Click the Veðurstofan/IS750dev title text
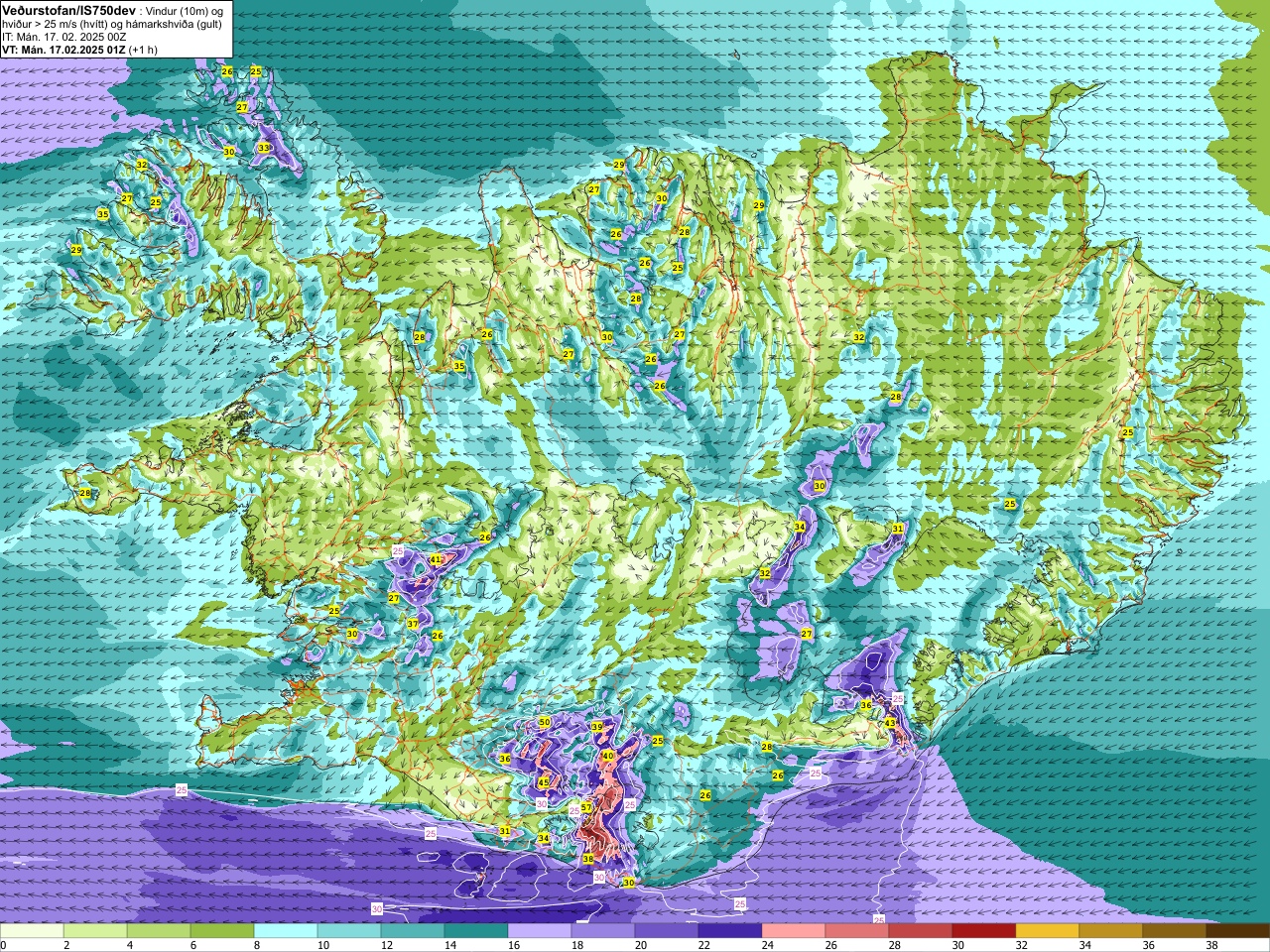This screenshot has height=952, width=1270. click(68, 9)
